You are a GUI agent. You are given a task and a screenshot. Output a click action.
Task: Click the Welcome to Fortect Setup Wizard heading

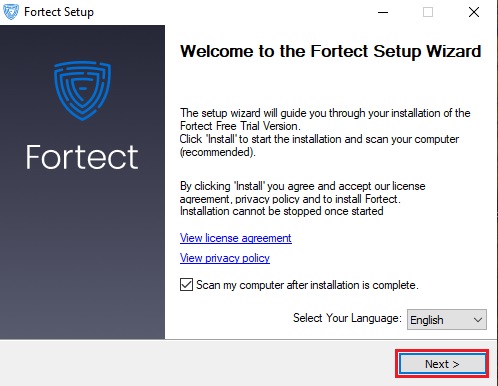pyautogui.click(x=331, y=51)
